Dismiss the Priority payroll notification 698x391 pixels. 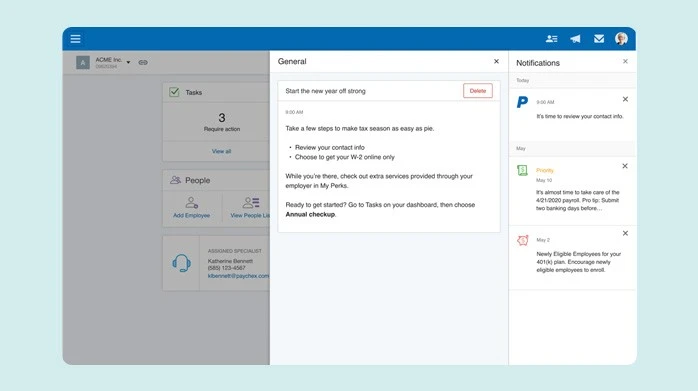tap(625, 166)
